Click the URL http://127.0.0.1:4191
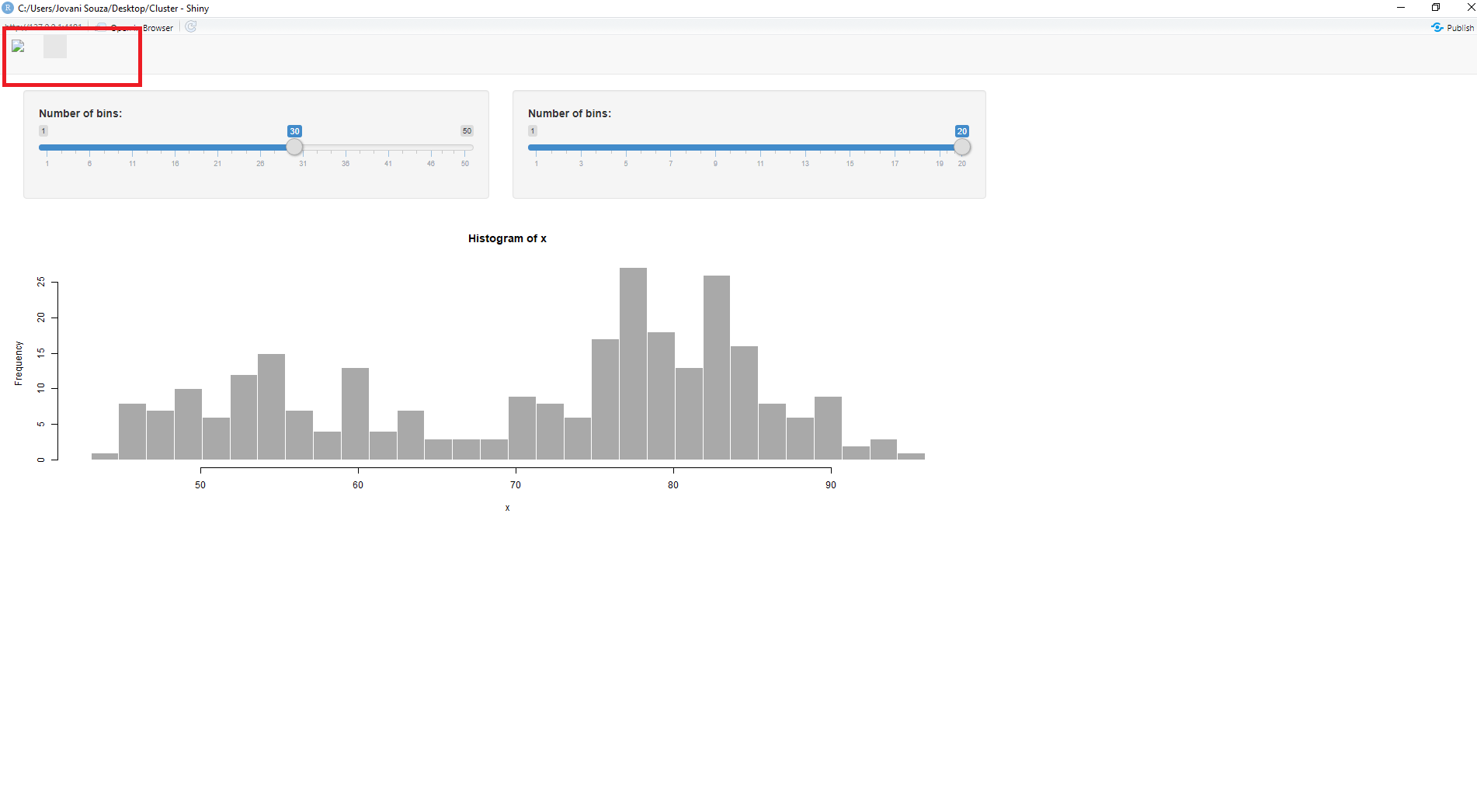1477x812 pixels. (x=43, y=25)
